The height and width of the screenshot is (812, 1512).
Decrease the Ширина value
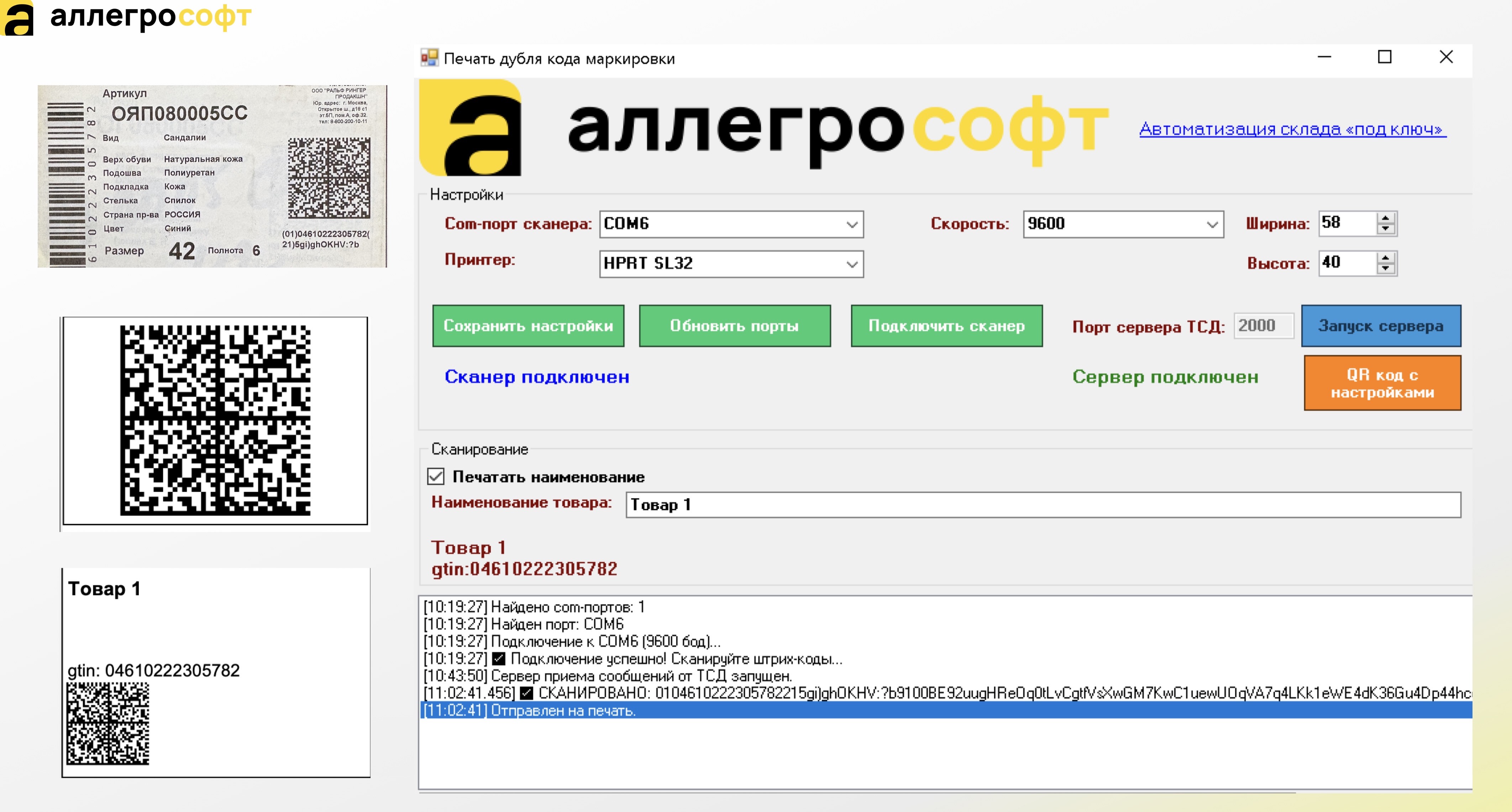1386,230
